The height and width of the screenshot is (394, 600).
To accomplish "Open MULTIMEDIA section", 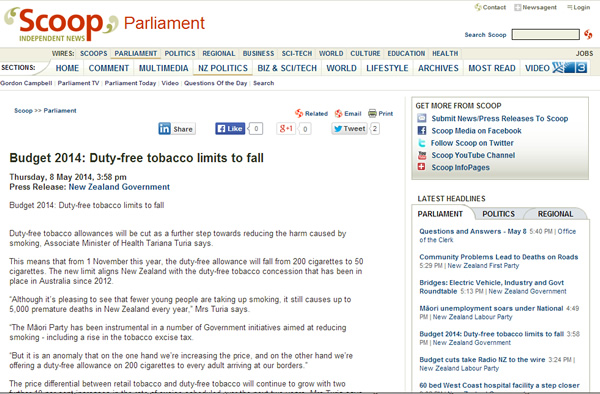I will 163,68.
